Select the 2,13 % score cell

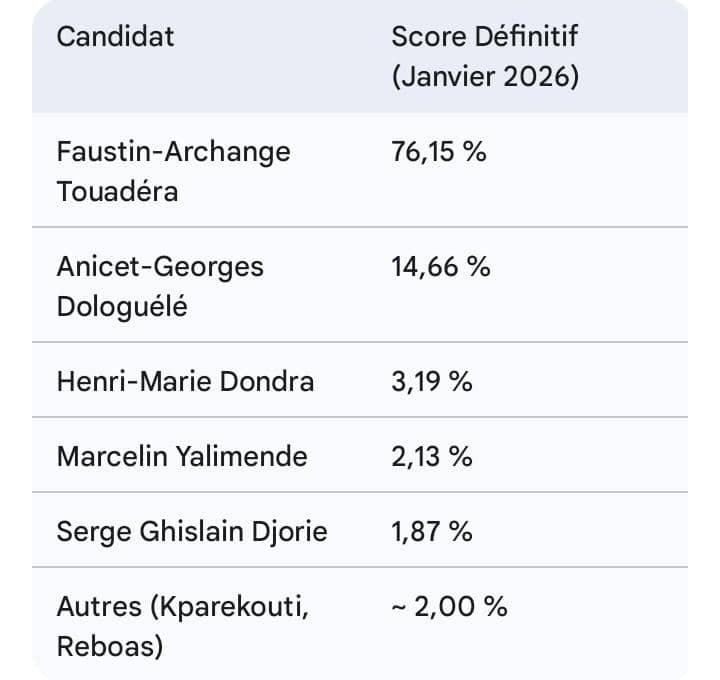coord(431,456)
